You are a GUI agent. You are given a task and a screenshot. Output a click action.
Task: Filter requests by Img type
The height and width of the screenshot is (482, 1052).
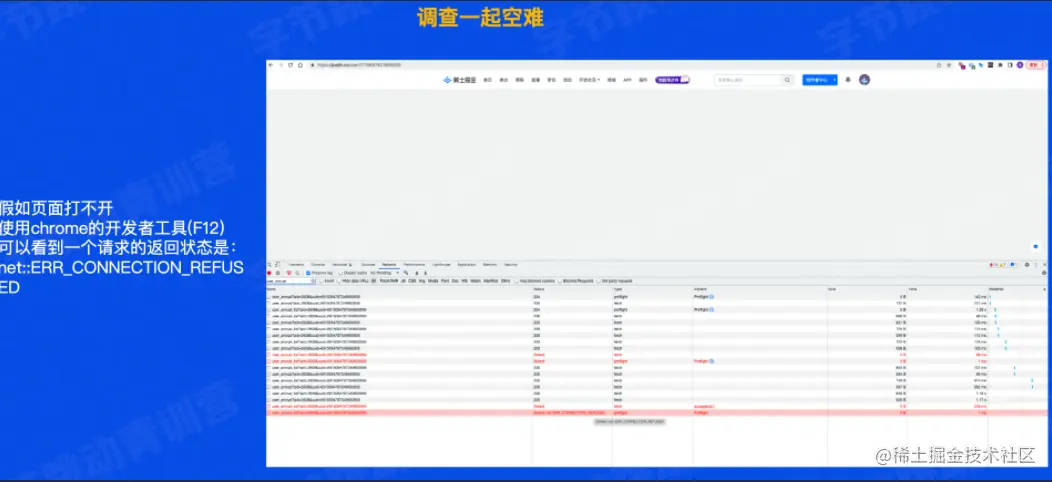pyautogui.click(x=422, y=281)
